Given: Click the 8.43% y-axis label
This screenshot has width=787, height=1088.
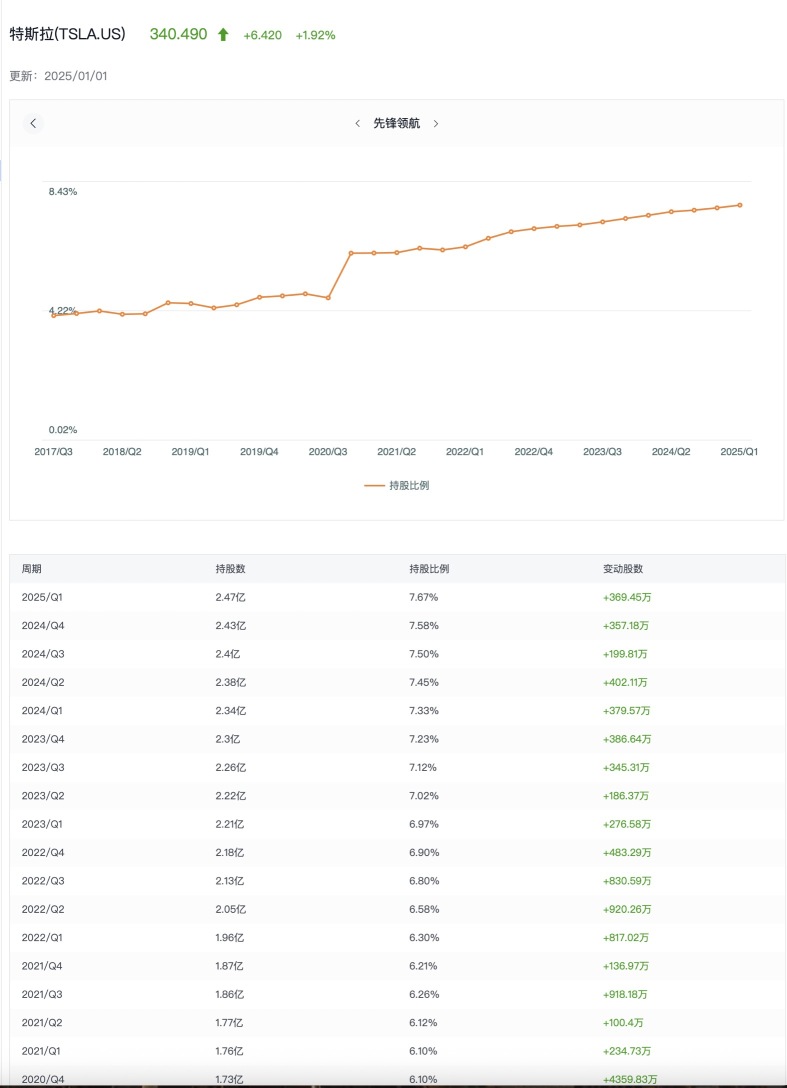Looking at the screenshot, I should 62,192.
